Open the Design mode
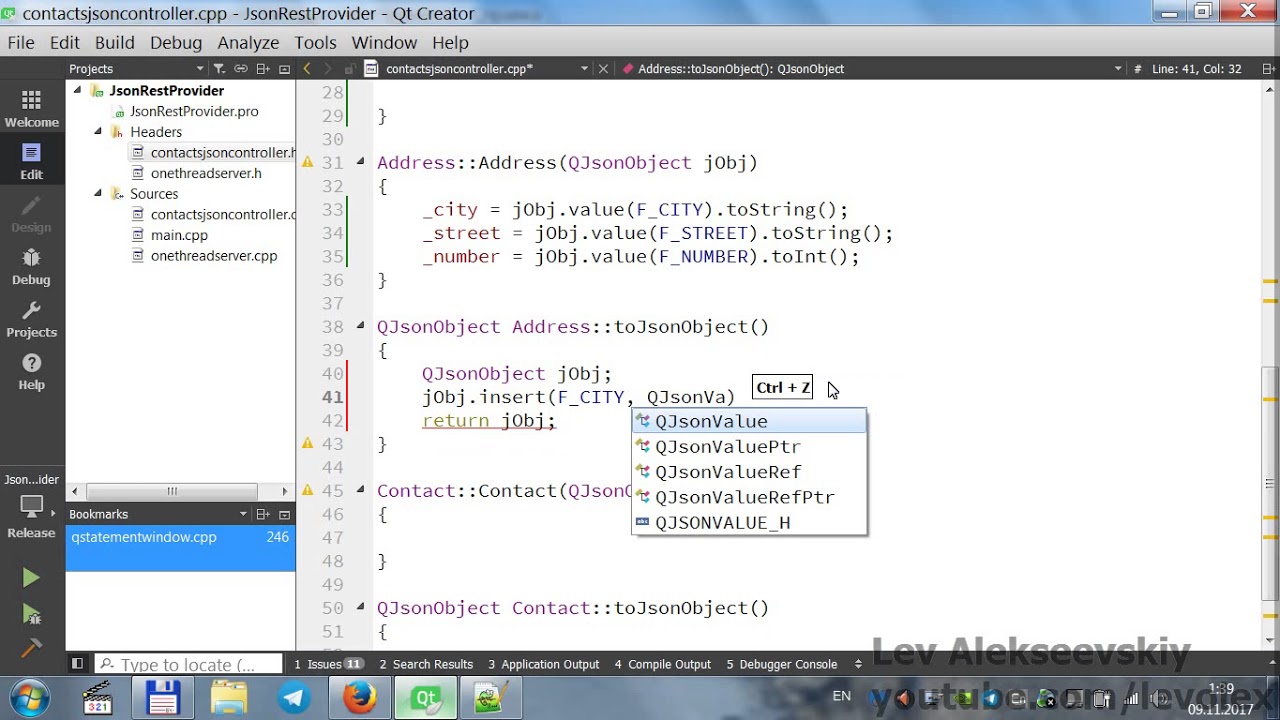The width and height of the screenshot is (1280, 720). [31, 215]
